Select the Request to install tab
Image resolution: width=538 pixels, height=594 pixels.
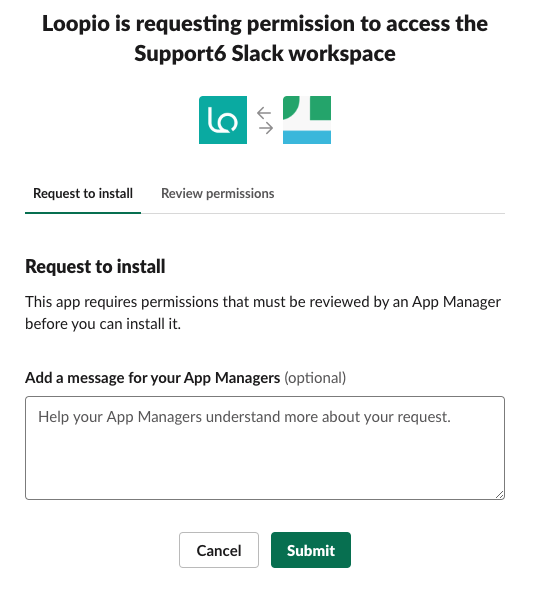click(x=83, y=194)
